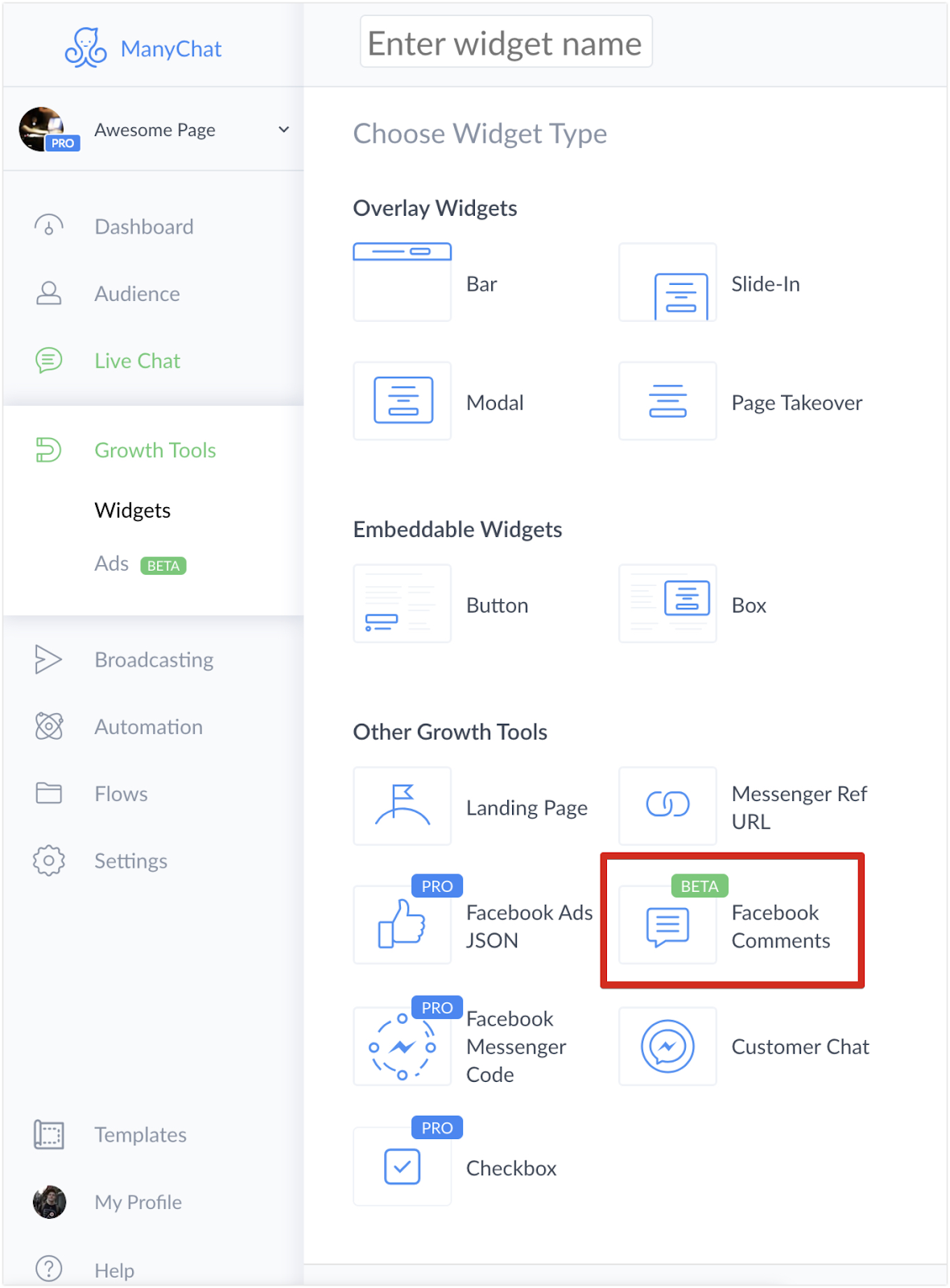
Task: Select the Bar widget thumbnail
Action: [403, 282]
